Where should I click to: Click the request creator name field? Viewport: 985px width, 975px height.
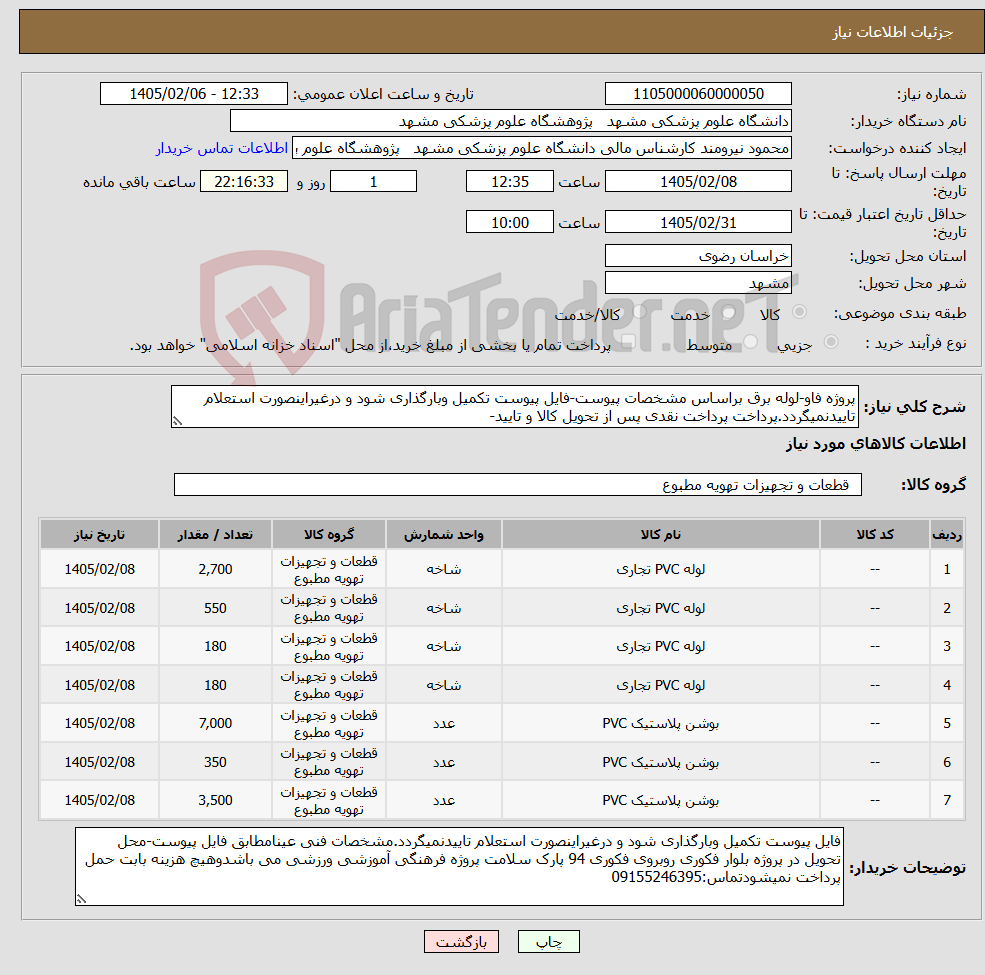point(541,148)
